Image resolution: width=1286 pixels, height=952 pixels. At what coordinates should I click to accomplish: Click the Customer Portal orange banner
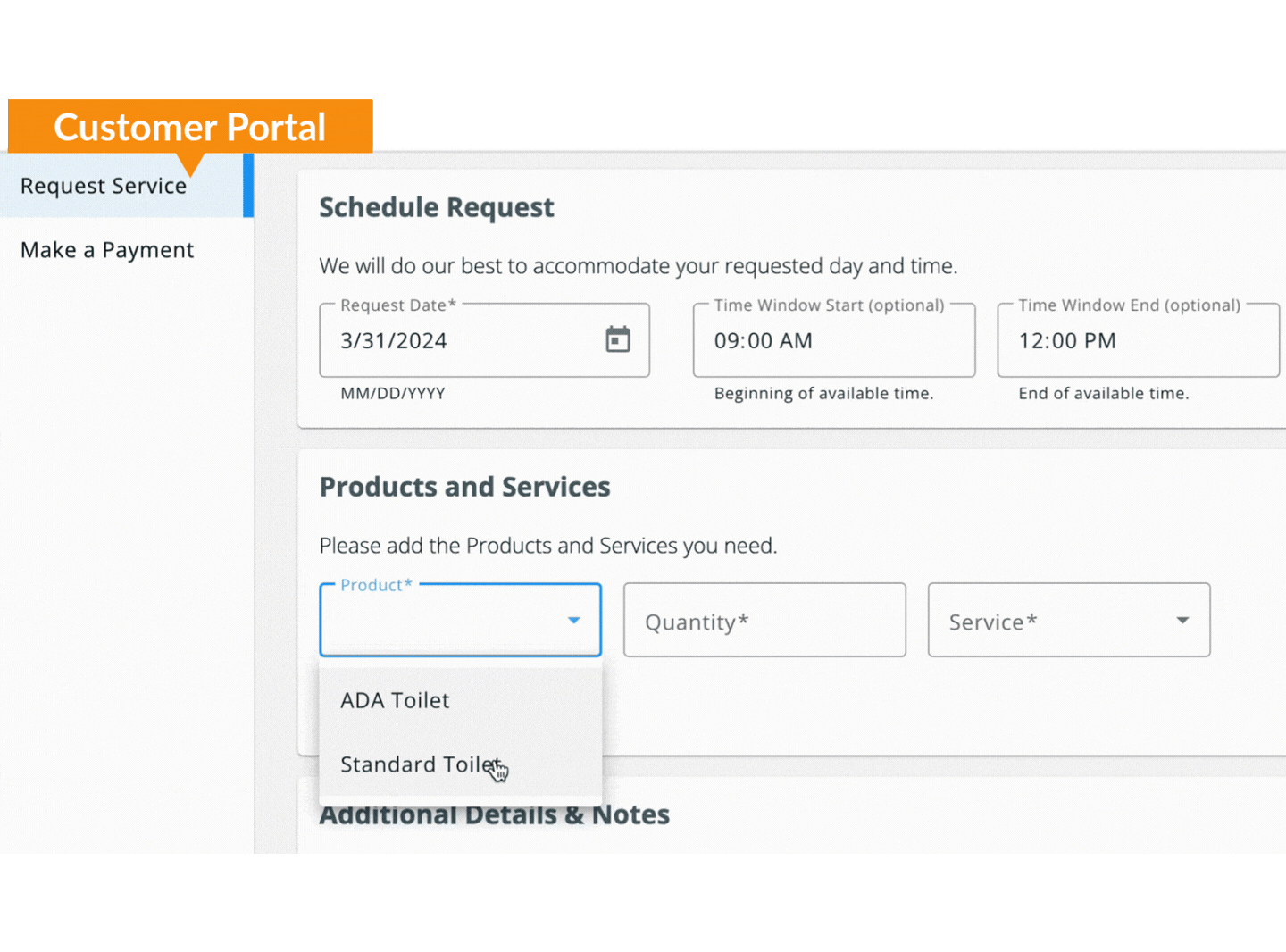point(190,127)
